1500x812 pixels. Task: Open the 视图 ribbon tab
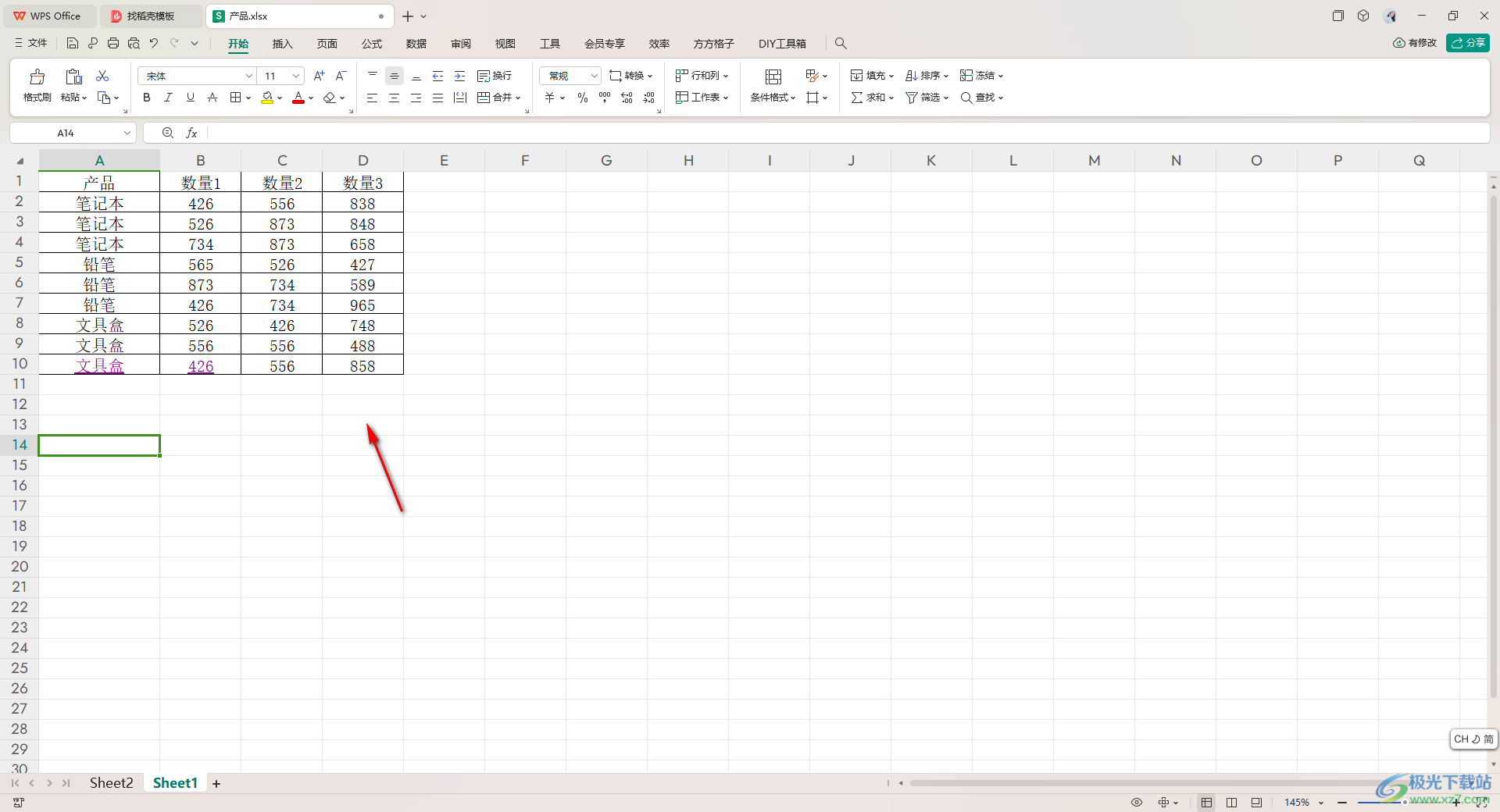click(505, 44)
